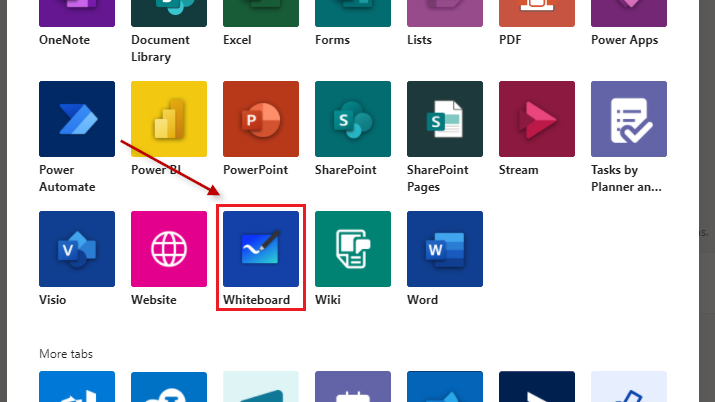
Task: Pick the Excel app tile
Action: (x=261, y=13)
